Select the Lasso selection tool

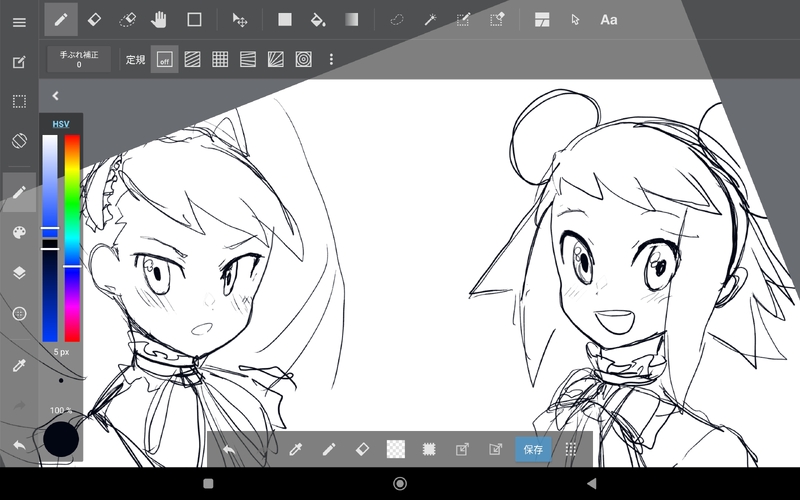click(396, 19)
